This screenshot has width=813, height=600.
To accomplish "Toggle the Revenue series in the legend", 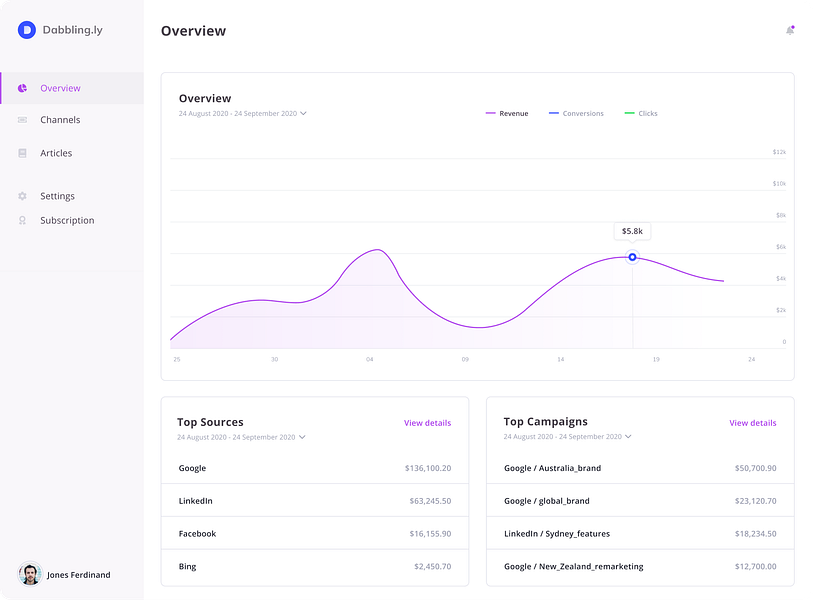I will click(507, 114).
